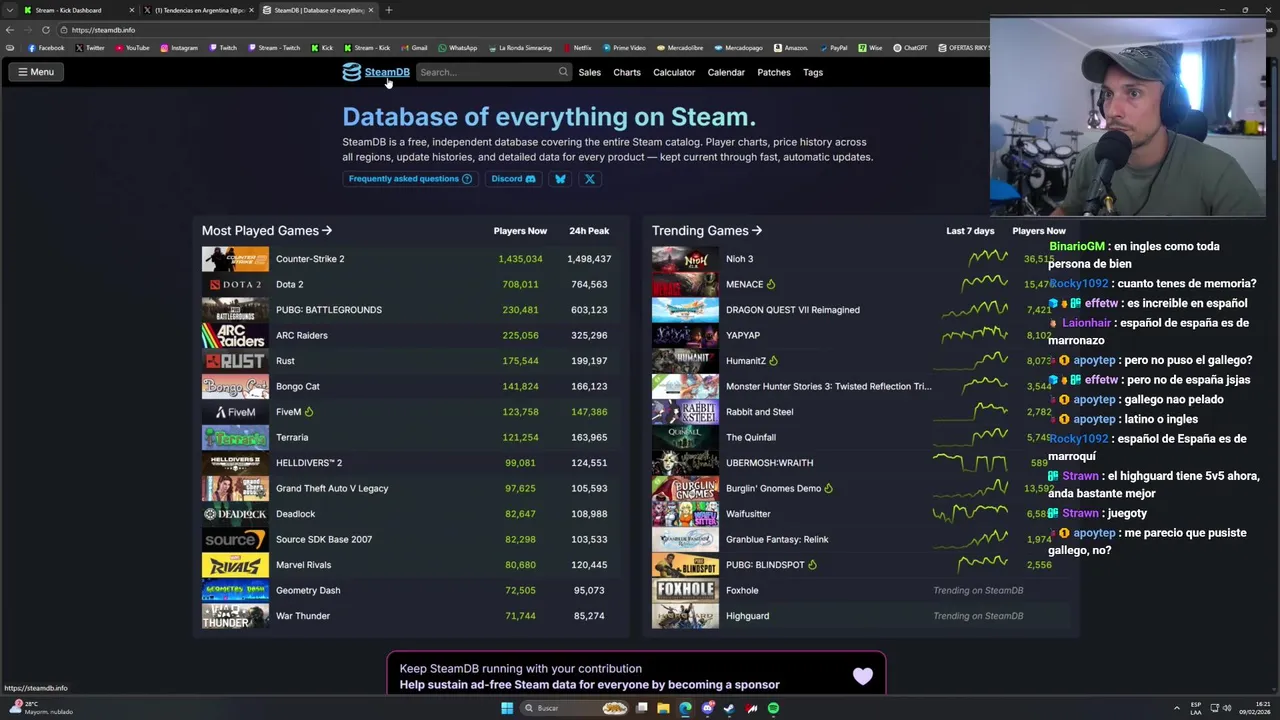Click the Foxhole logo thumbnail

685,590
